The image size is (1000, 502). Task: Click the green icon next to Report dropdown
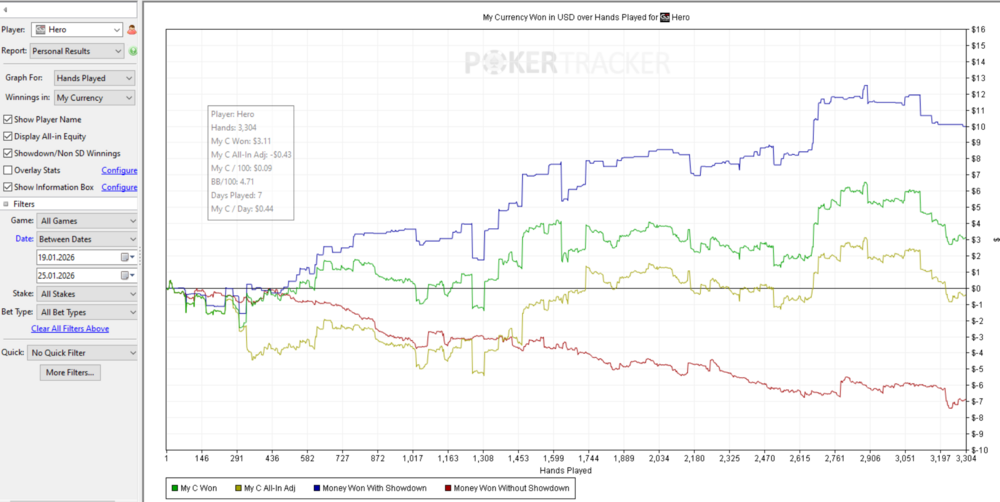(132, 50)
